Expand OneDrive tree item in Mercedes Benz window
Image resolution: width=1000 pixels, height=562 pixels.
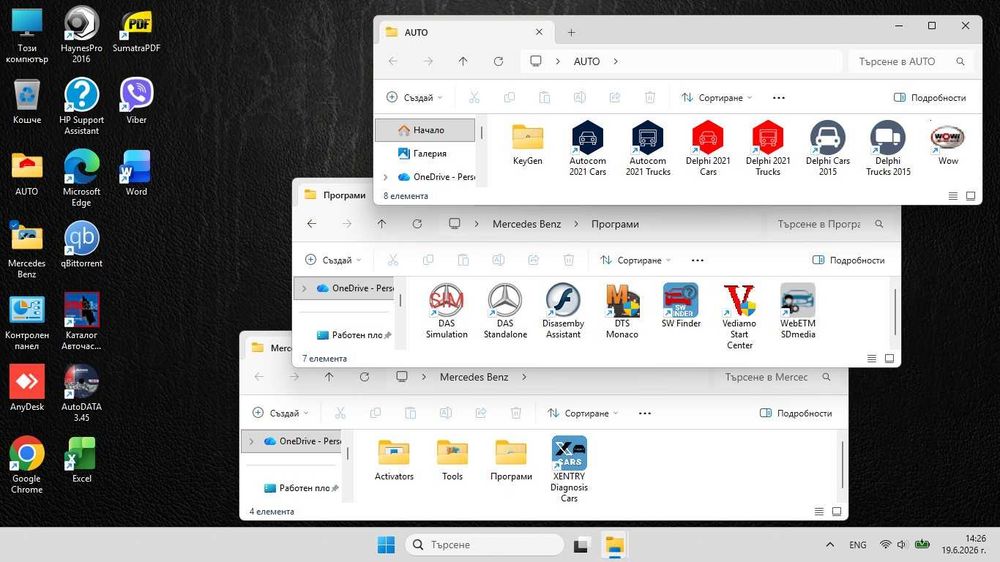tap(251, 441)
